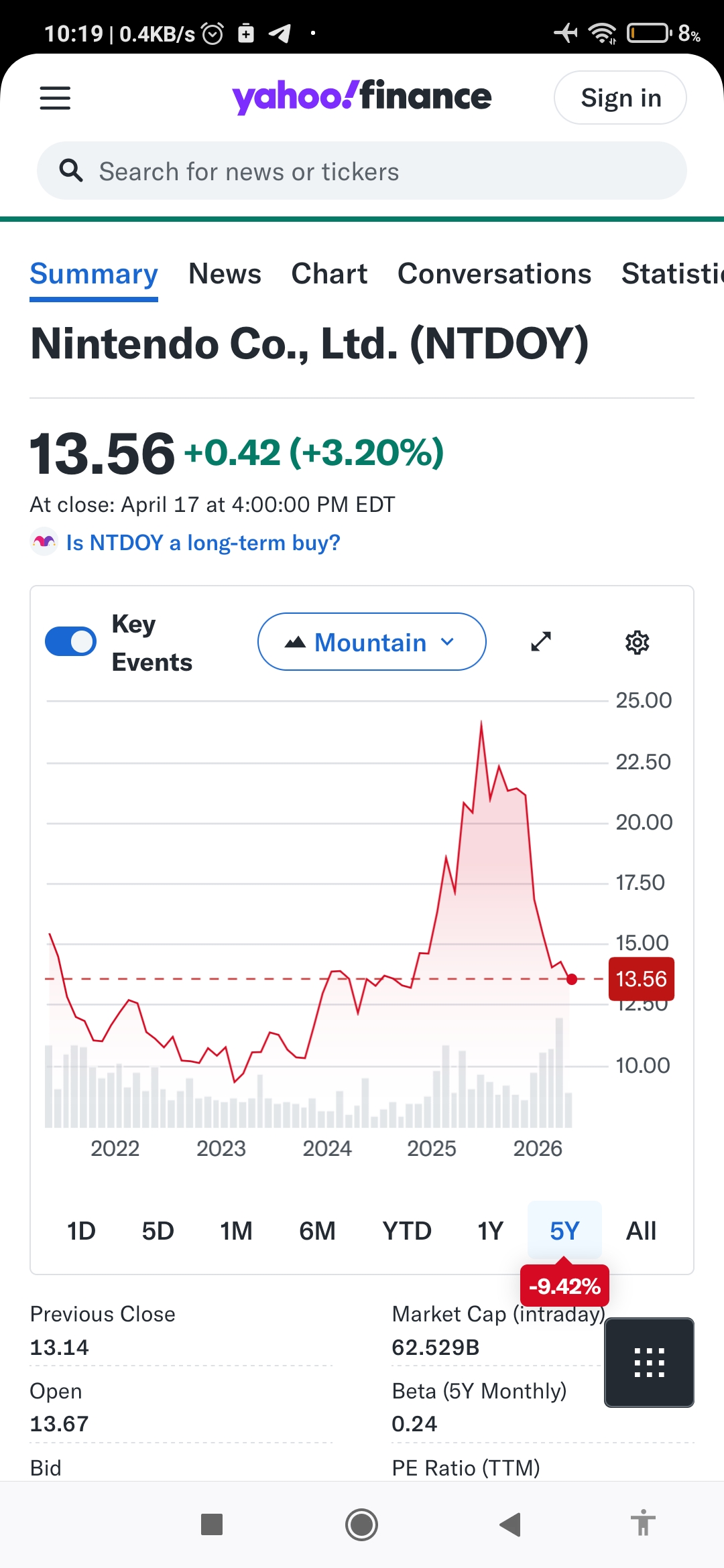724x1568 pixels.
Task: Go to the Conversations tab
Action: (x=495, y=274)
